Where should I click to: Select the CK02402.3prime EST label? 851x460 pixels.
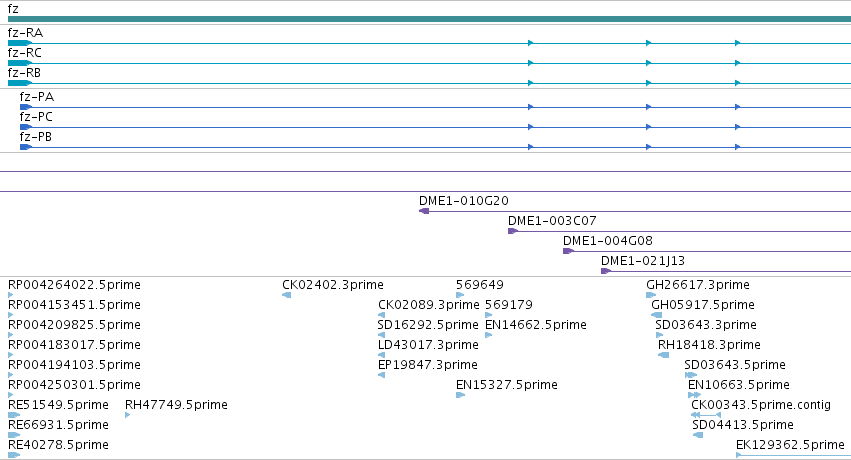[333, 285]
